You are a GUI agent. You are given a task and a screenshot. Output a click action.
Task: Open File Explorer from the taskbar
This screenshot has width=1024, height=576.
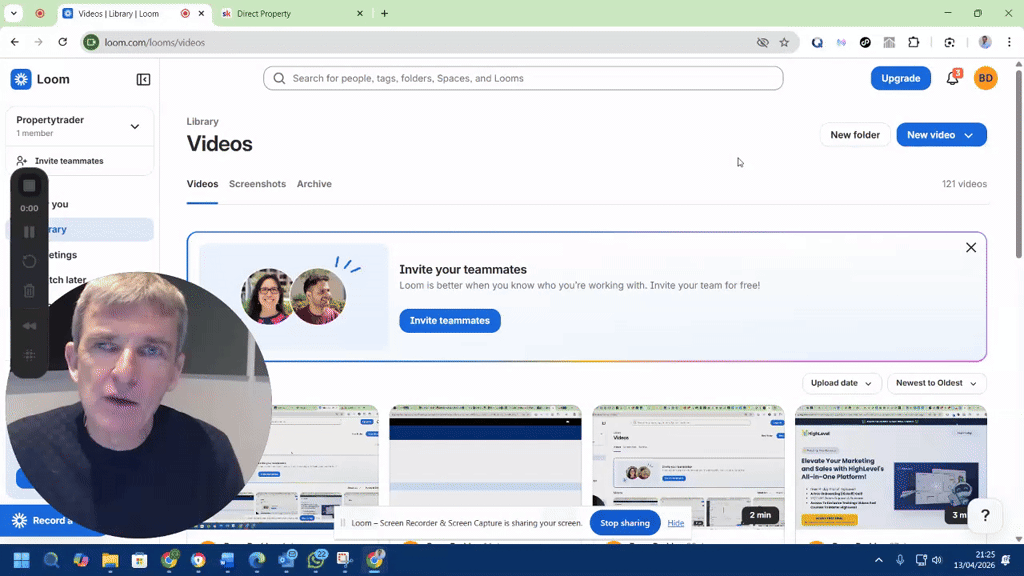click(110, 560)
